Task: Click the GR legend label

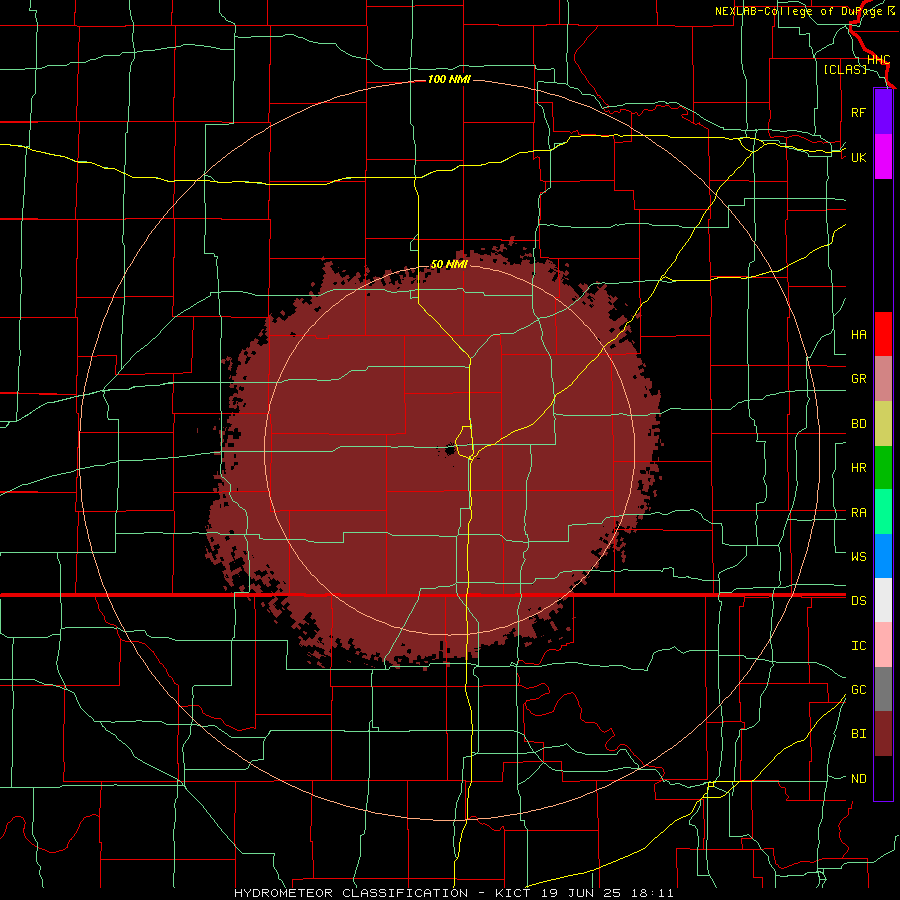Action: (x=858, y=379)
